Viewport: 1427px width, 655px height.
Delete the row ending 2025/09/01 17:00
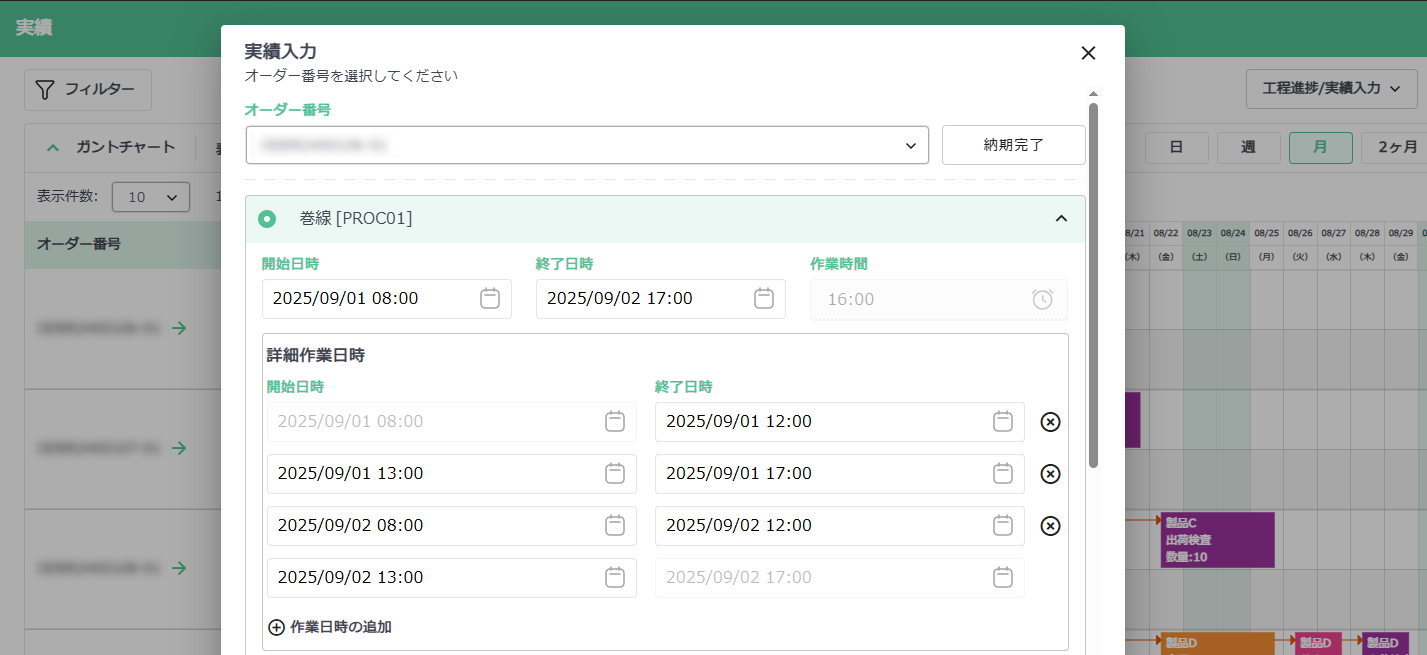1050,474
